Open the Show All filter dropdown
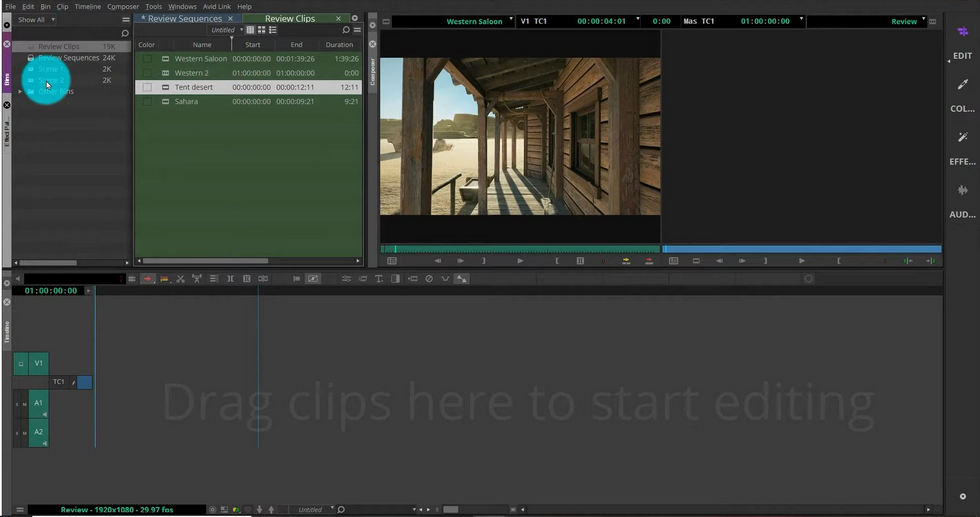Image resolution: width=980 pixels, height=517 pixels. pos(35,20)
